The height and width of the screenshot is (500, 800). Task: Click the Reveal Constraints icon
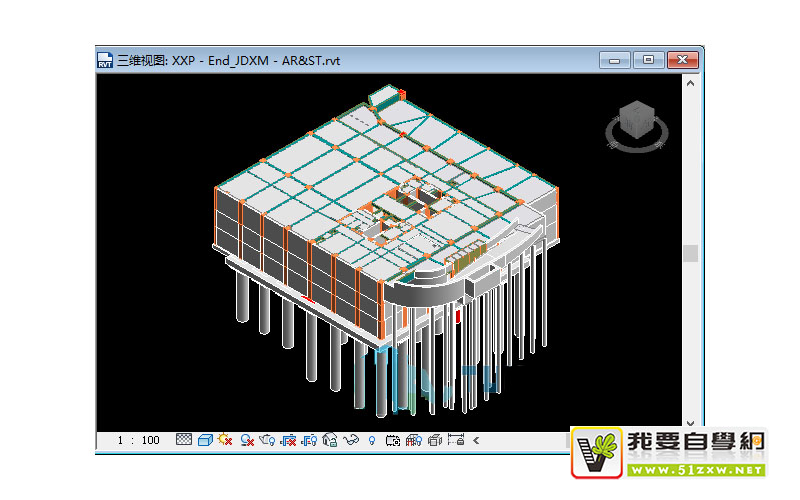(x=457, y=440)
